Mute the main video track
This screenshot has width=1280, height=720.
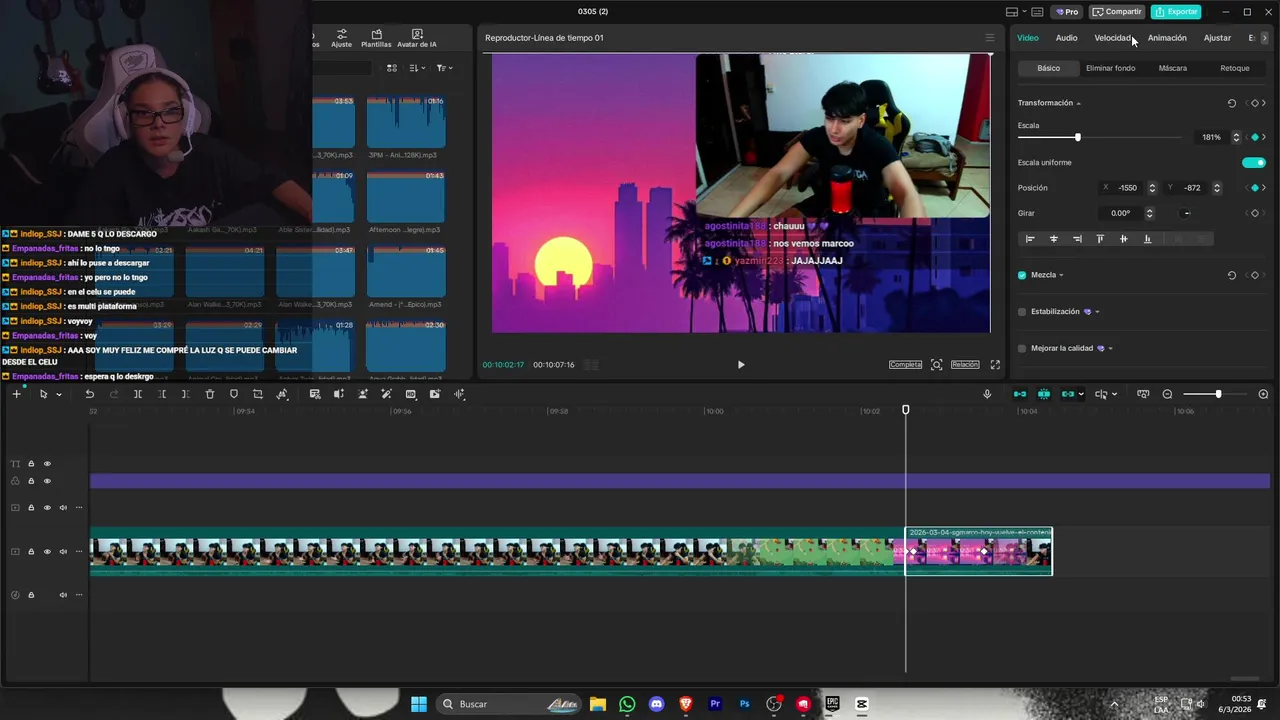point(63,552)
